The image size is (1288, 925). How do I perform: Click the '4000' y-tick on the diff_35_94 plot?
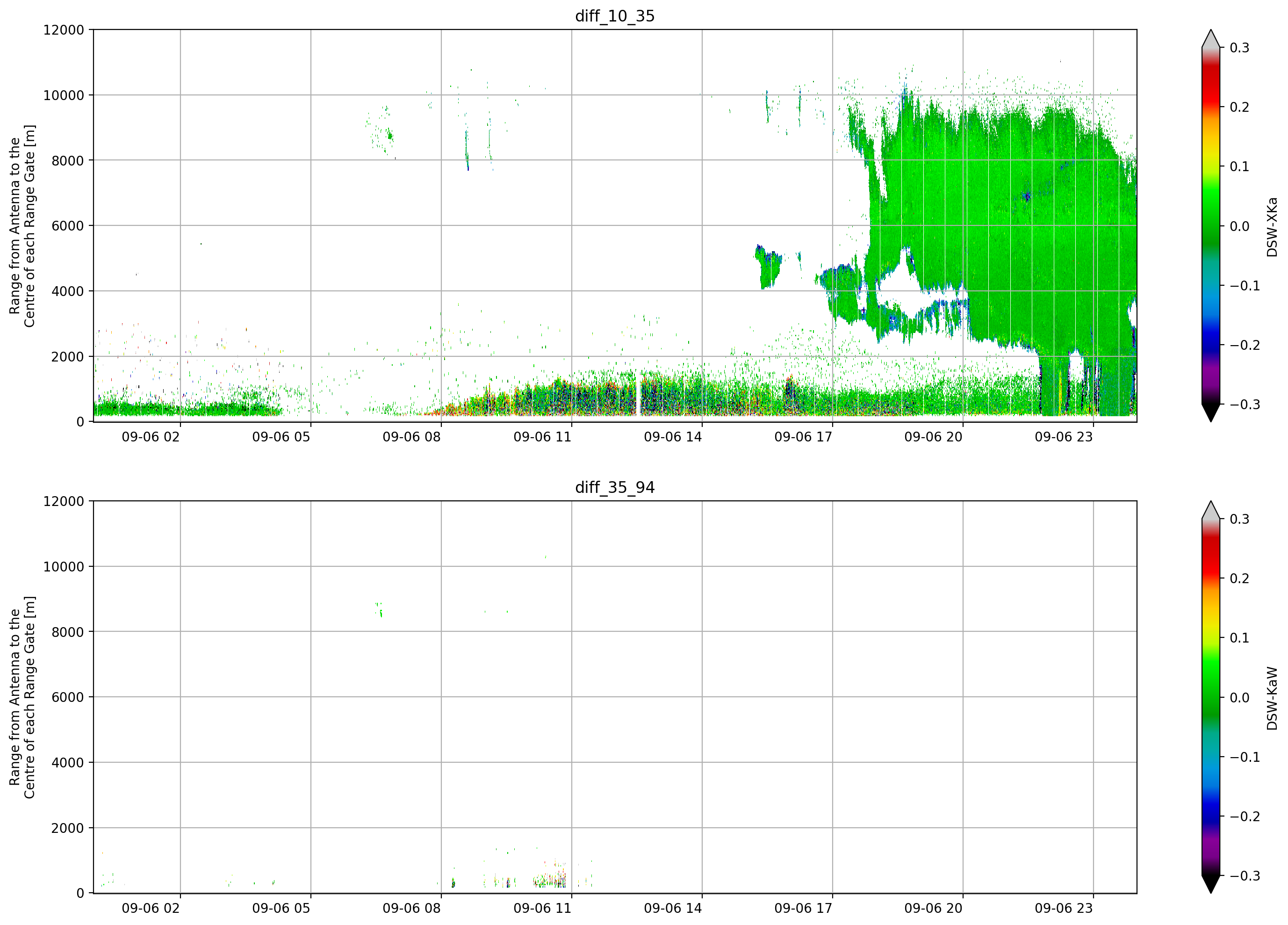click(x=68, y=763)
